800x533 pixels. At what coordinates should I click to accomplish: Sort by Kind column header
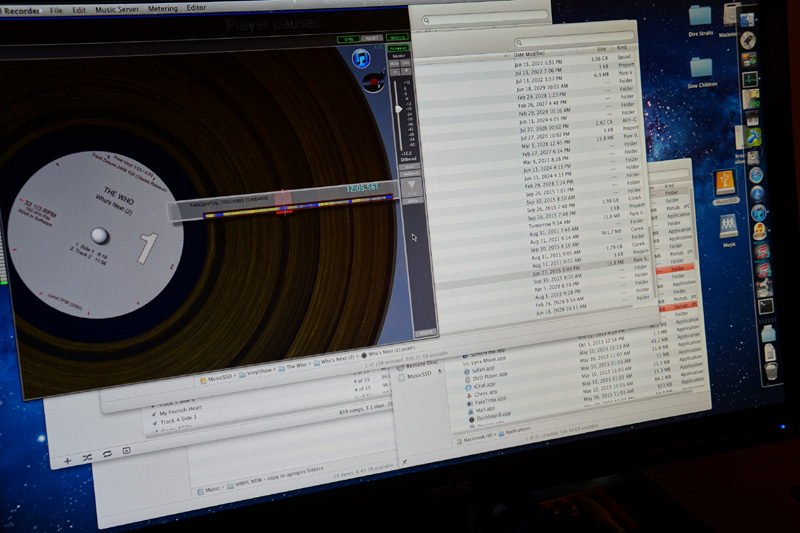click(621, 47)
